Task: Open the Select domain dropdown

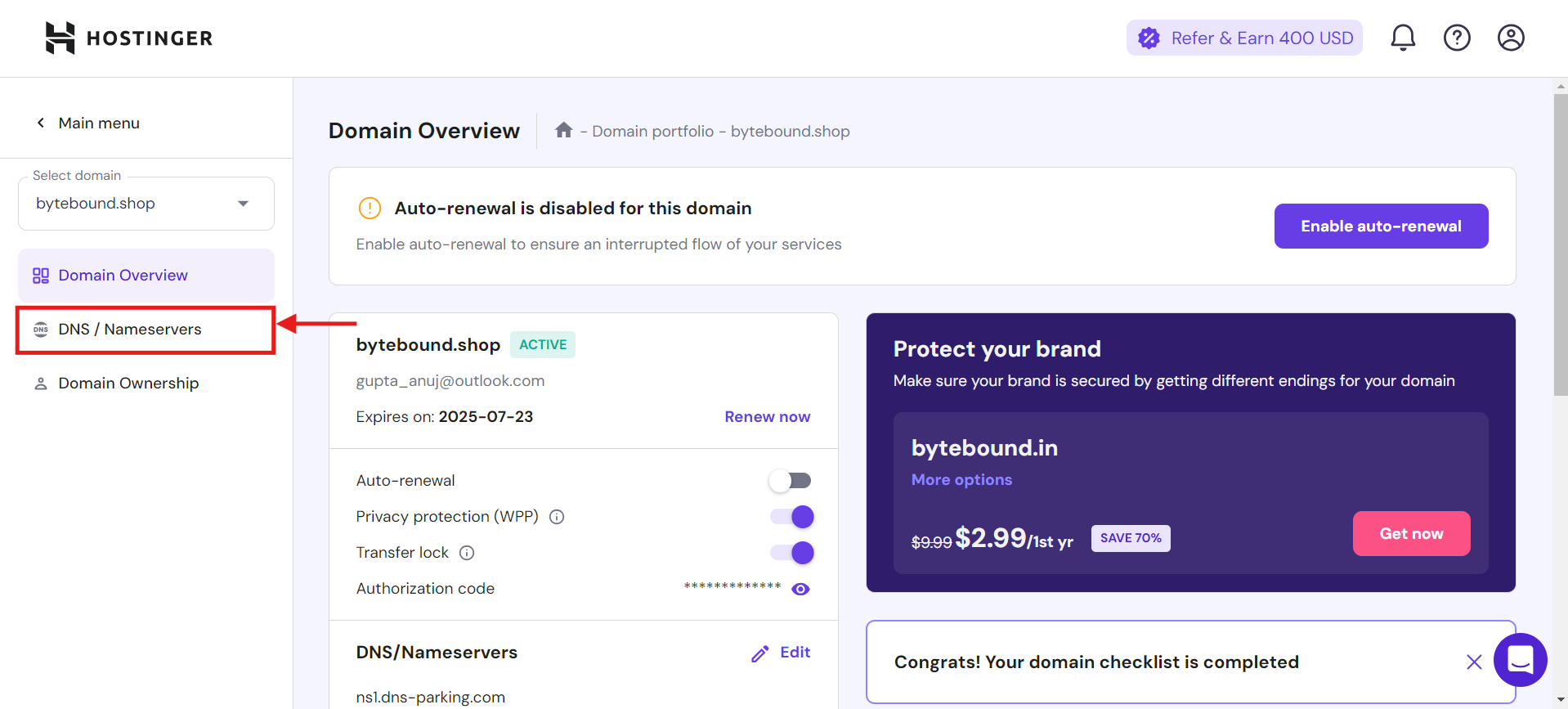Action: (146, 204)
